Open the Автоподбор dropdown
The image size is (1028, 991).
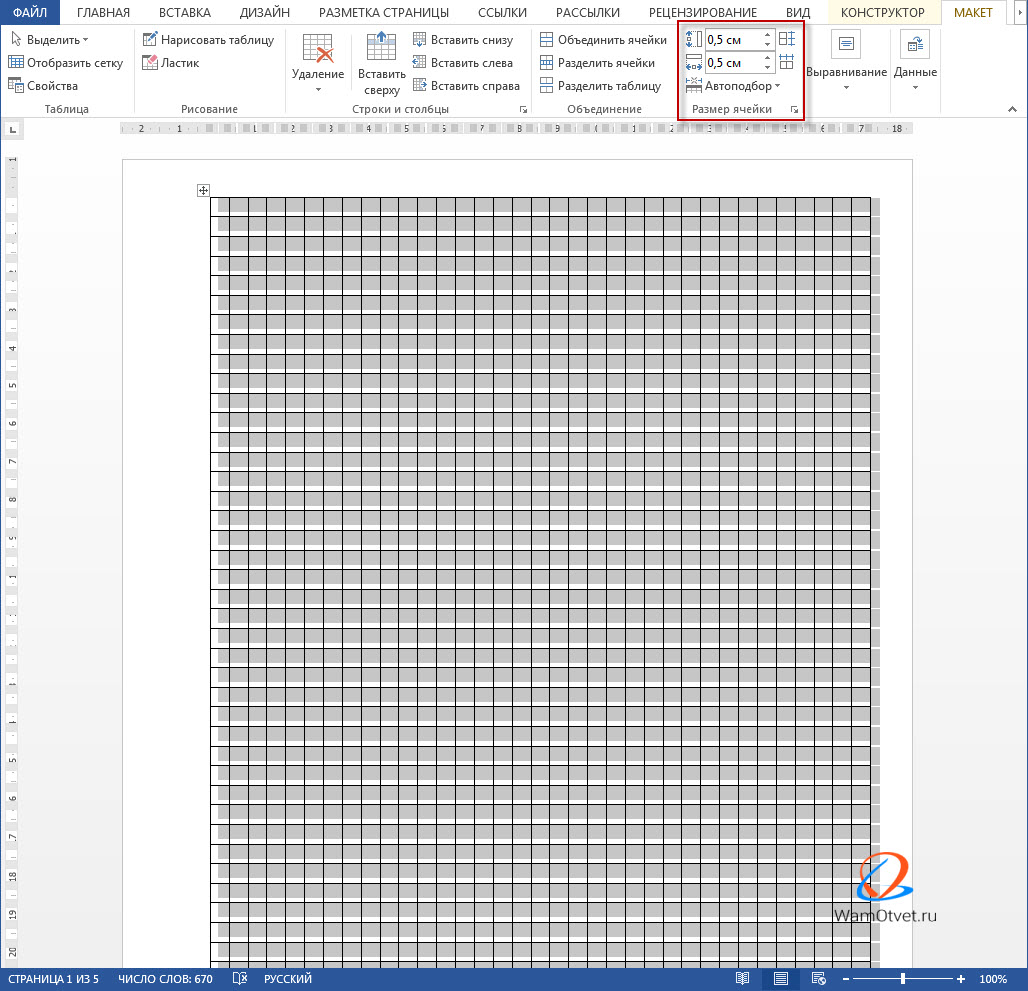click(741, 86)
